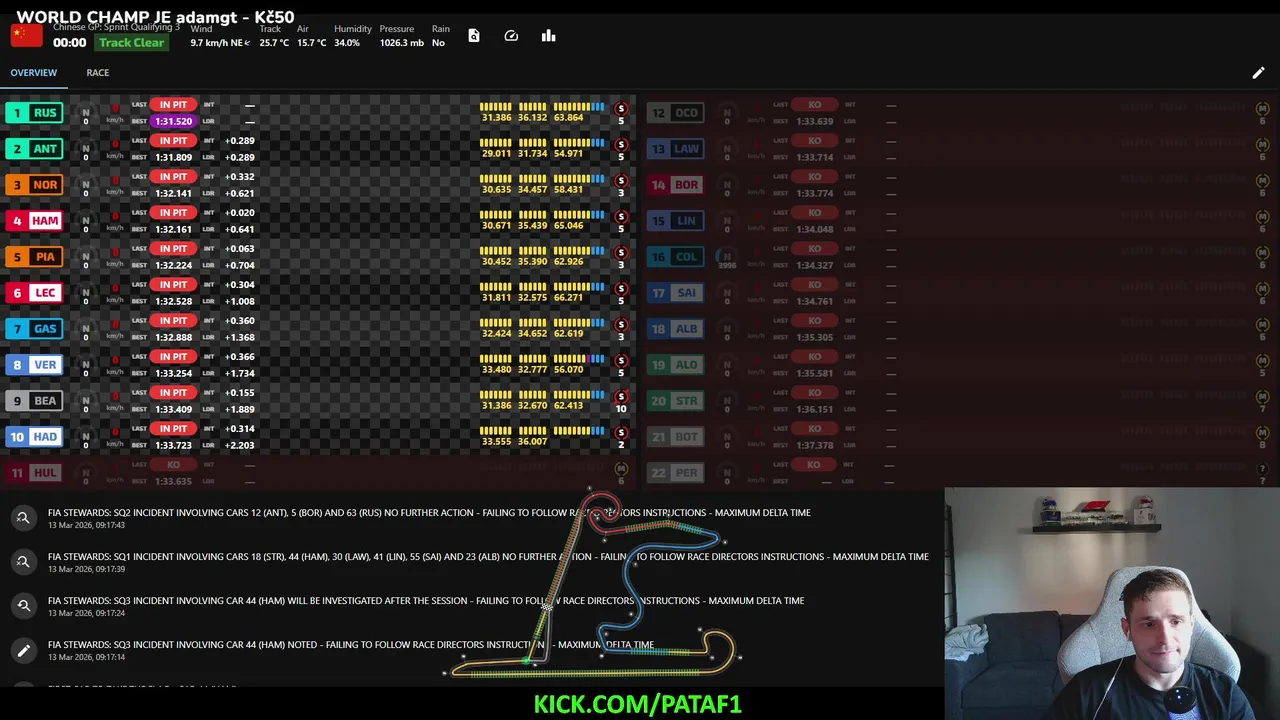This screenshot has width=1280, height=720.
Task: Click the soft tyre icon for BEA
Action: pos(621,397)
